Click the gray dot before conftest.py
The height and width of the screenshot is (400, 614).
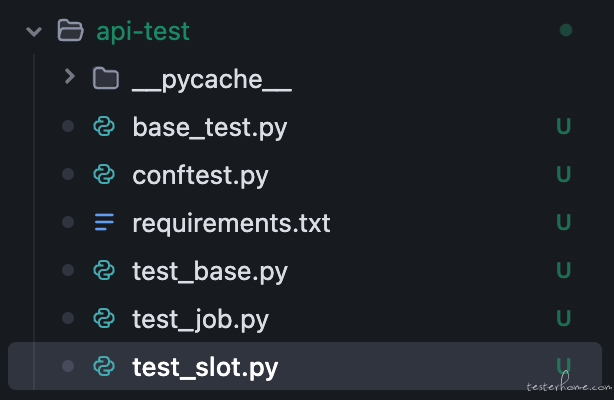[68, 174]
